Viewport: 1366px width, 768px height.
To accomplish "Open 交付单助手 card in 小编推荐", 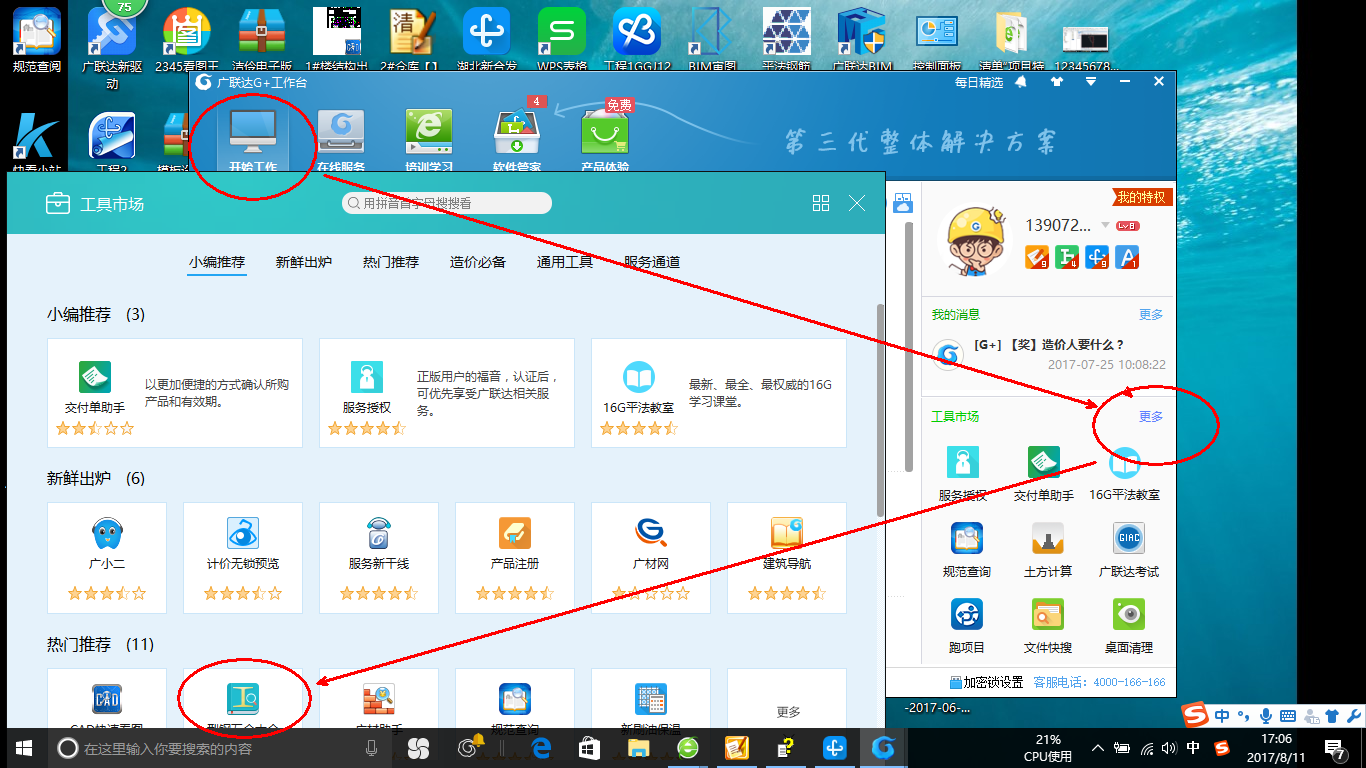I will coord(175,393).
